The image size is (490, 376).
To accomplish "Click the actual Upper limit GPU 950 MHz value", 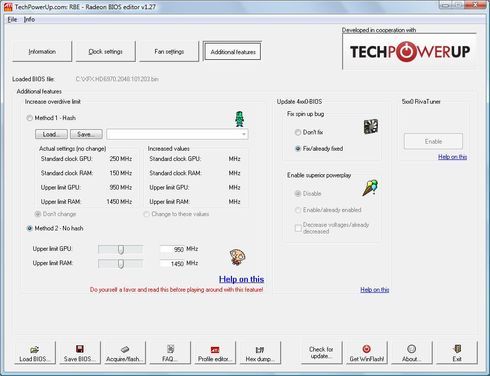I will pyautogui.click(x=121, y=188).
